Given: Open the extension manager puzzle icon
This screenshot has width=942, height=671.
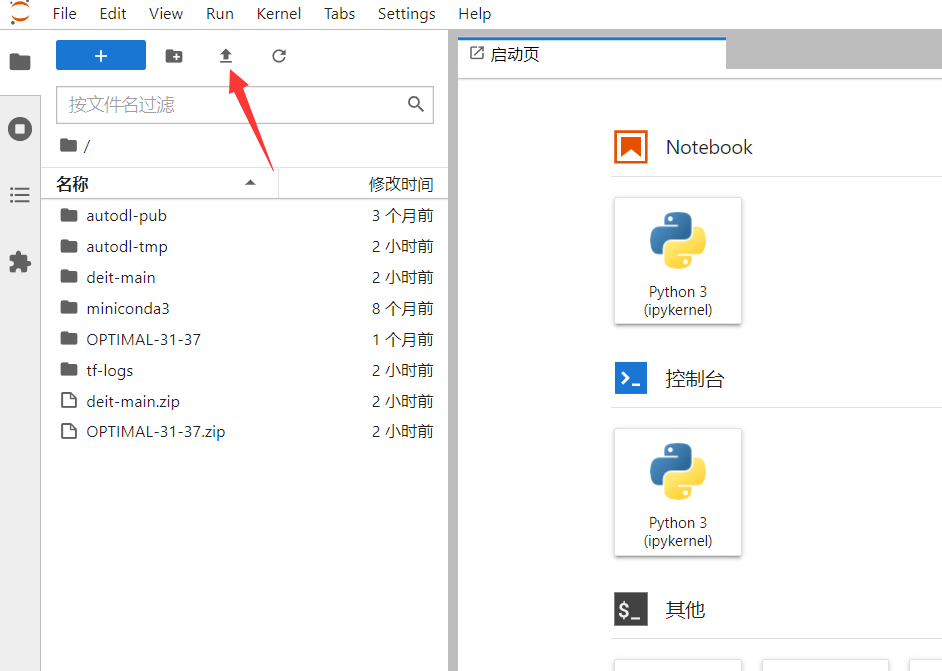Looking at the screenshot, I should (x=20, y=262).
